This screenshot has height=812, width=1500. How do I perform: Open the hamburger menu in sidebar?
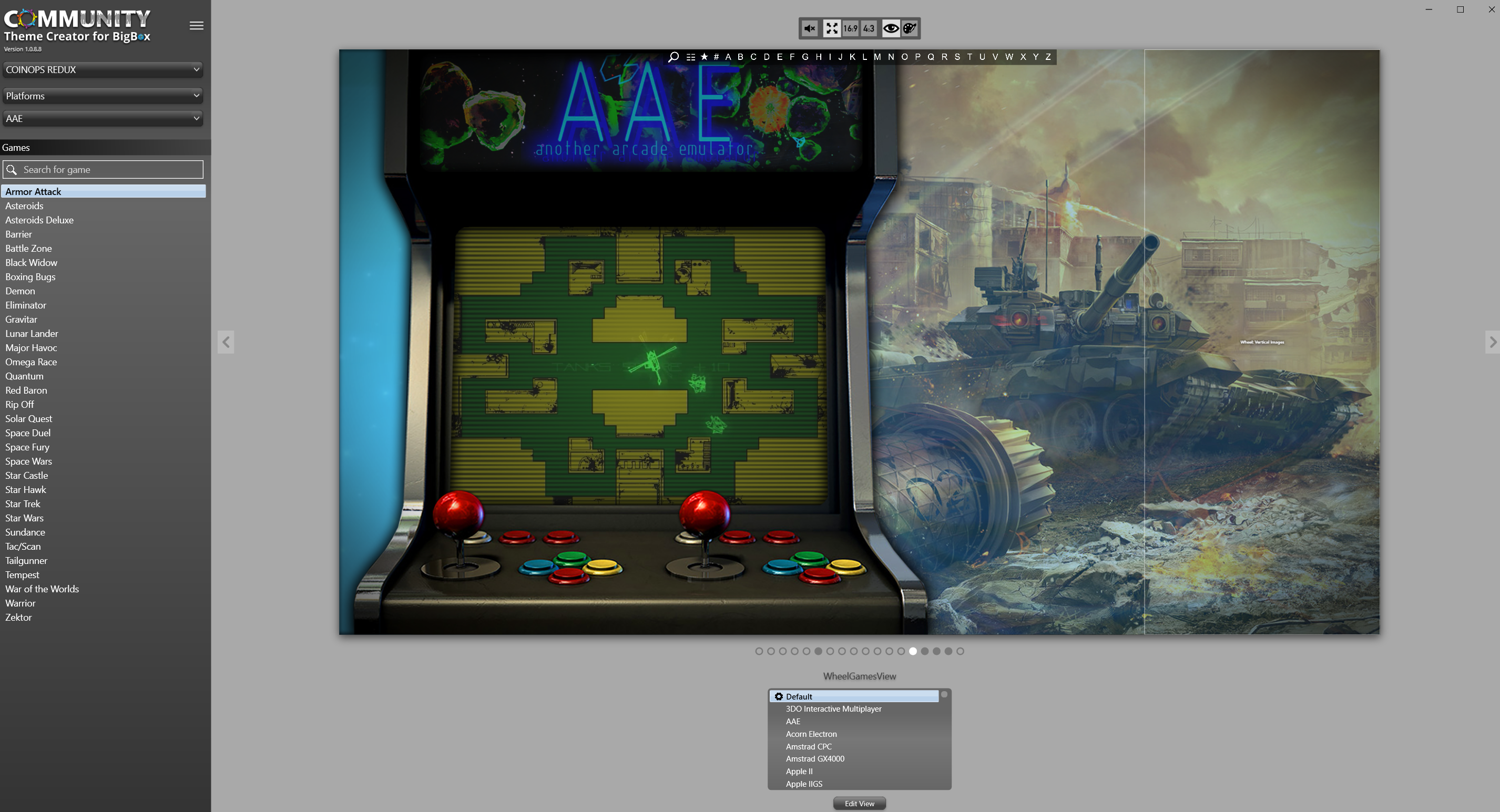pos(196,26)
